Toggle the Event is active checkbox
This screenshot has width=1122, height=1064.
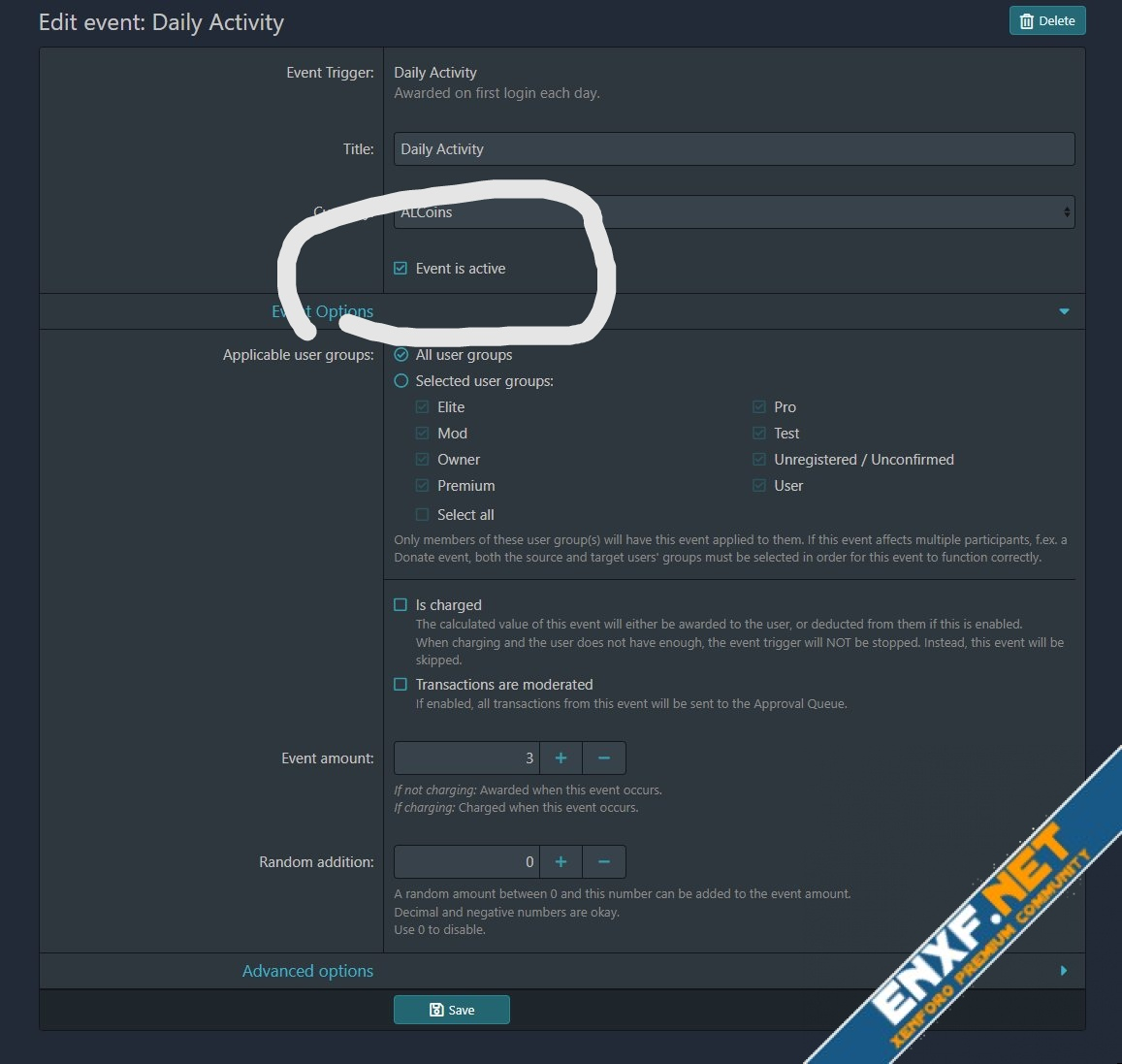pyautogui.click(x=401, y=269)
